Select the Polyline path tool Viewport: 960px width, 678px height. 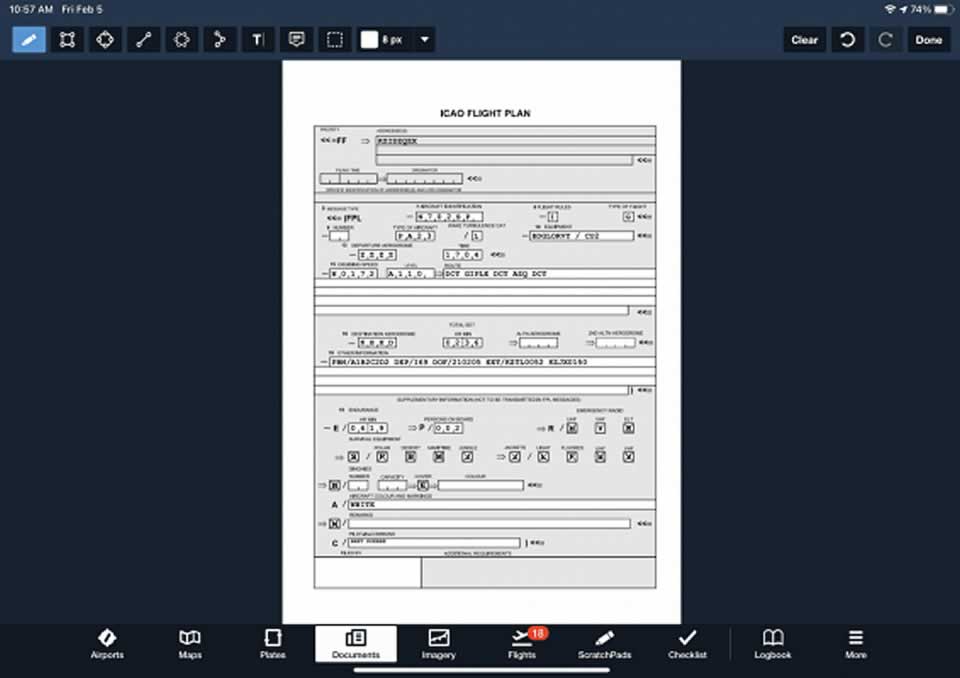click(x=220, y=40)
